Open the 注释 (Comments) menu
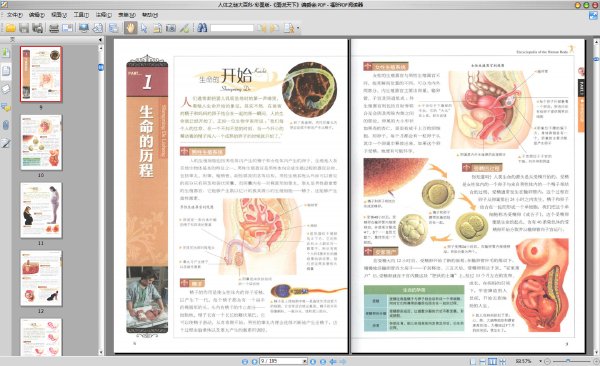The height and width of the screenshot is (366, 600). [x=103, y=15]
